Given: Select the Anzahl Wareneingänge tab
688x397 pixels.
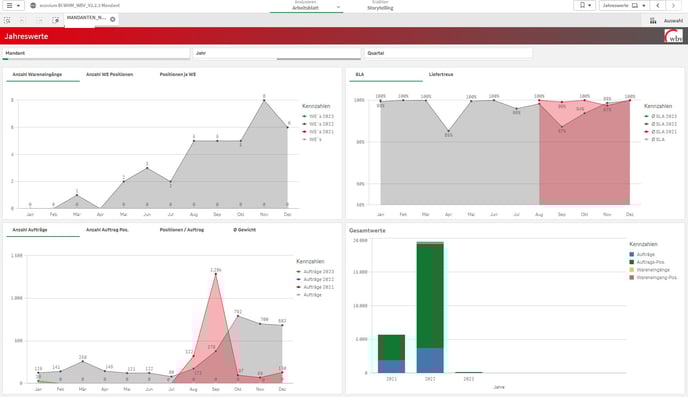Looking at the screenshot, I should pyautogui.click(x=37, y=75).
